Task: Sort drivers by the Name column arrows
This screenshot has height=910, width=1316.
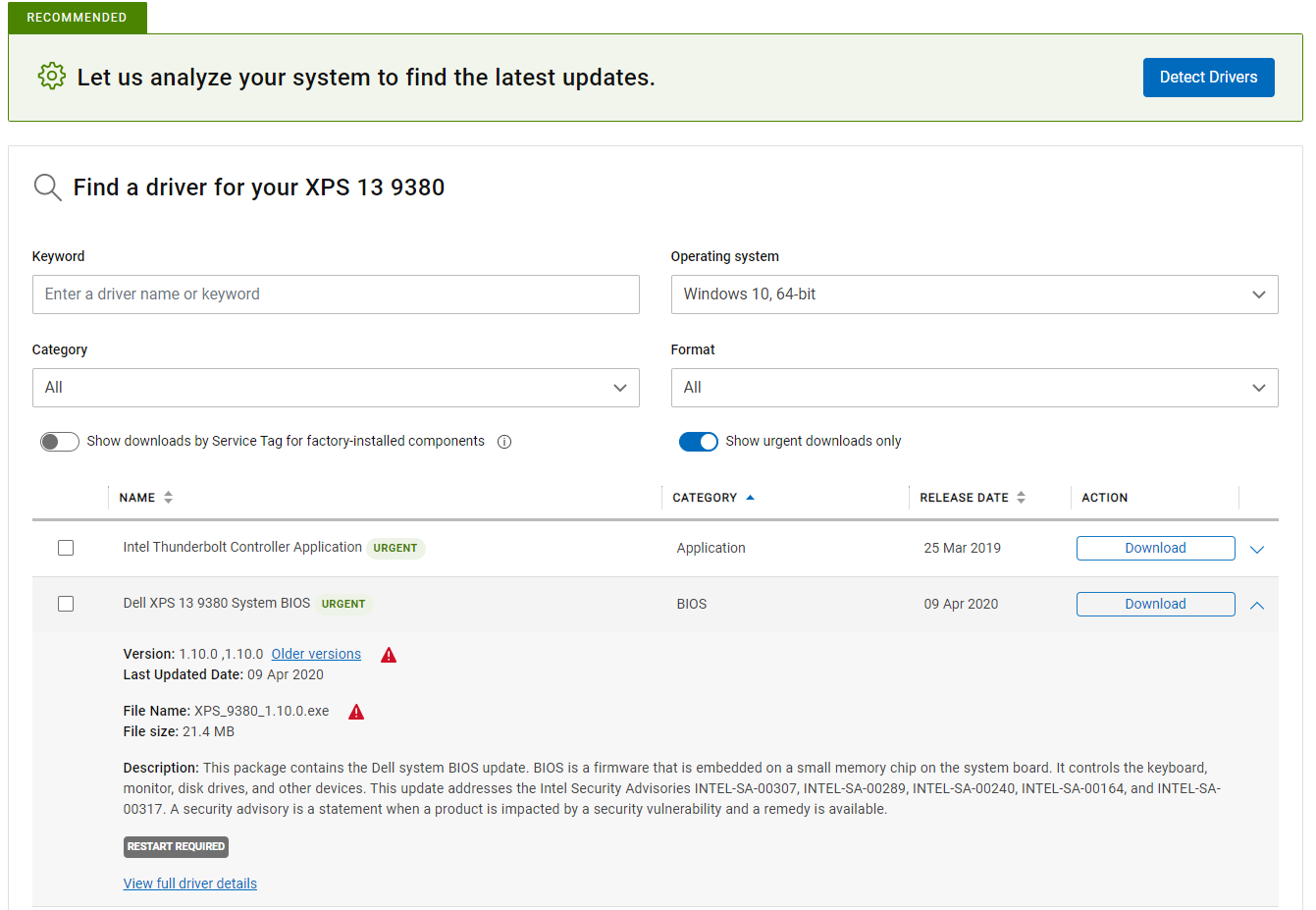Action: click(x=169, y=498)
